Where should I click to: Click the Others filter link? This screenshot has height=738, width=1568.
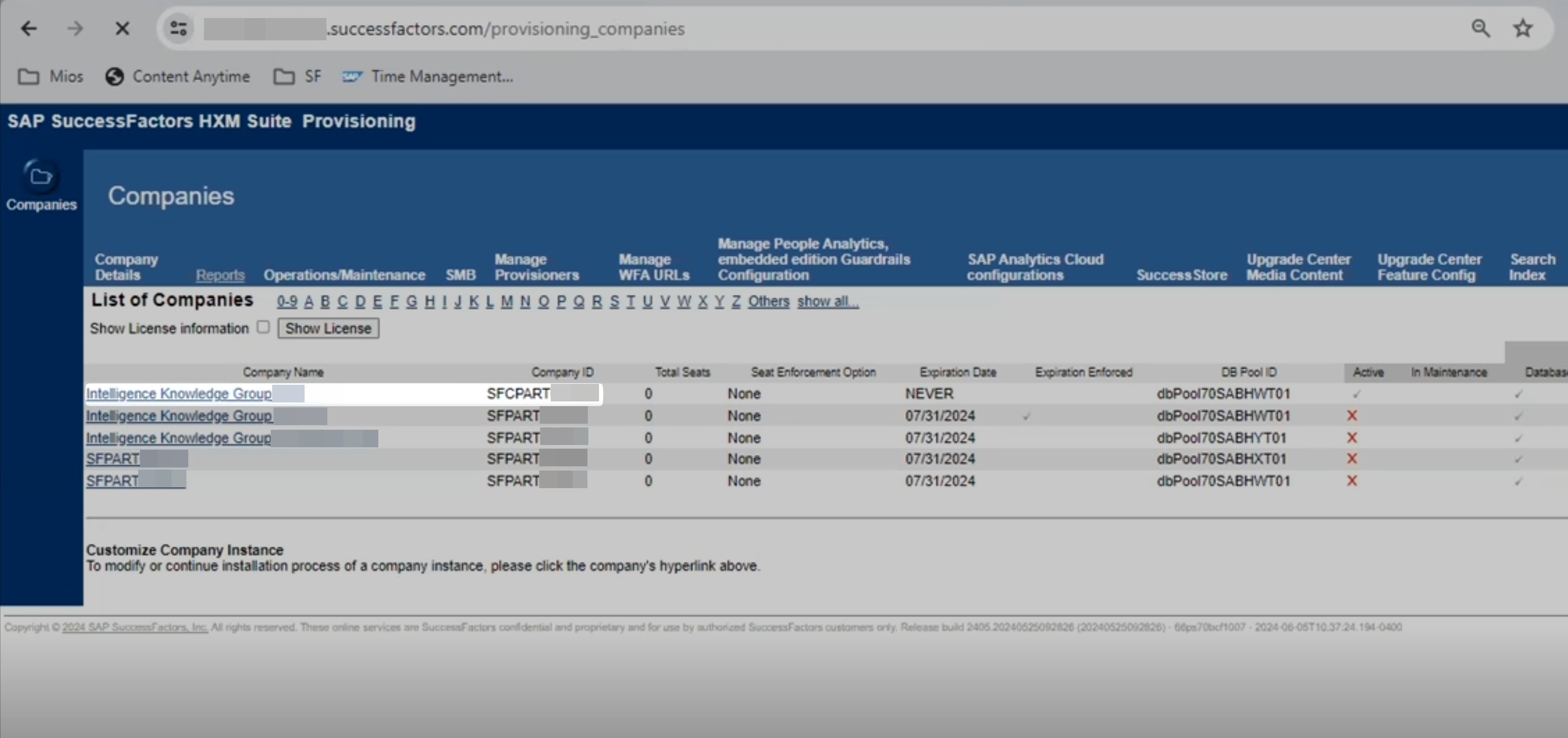(768, 301)
